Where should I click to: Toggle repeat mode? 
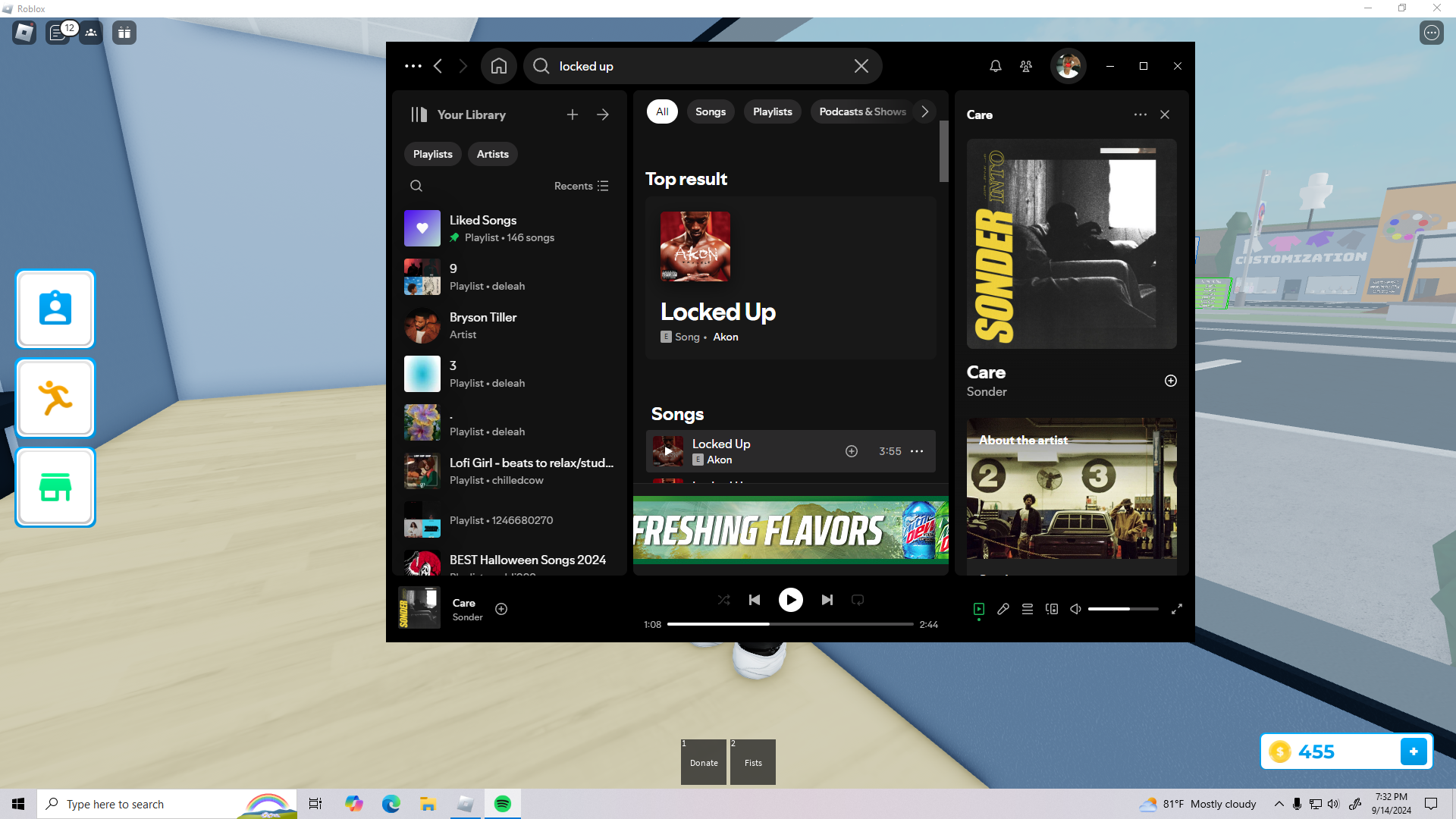tap(858, 600)
